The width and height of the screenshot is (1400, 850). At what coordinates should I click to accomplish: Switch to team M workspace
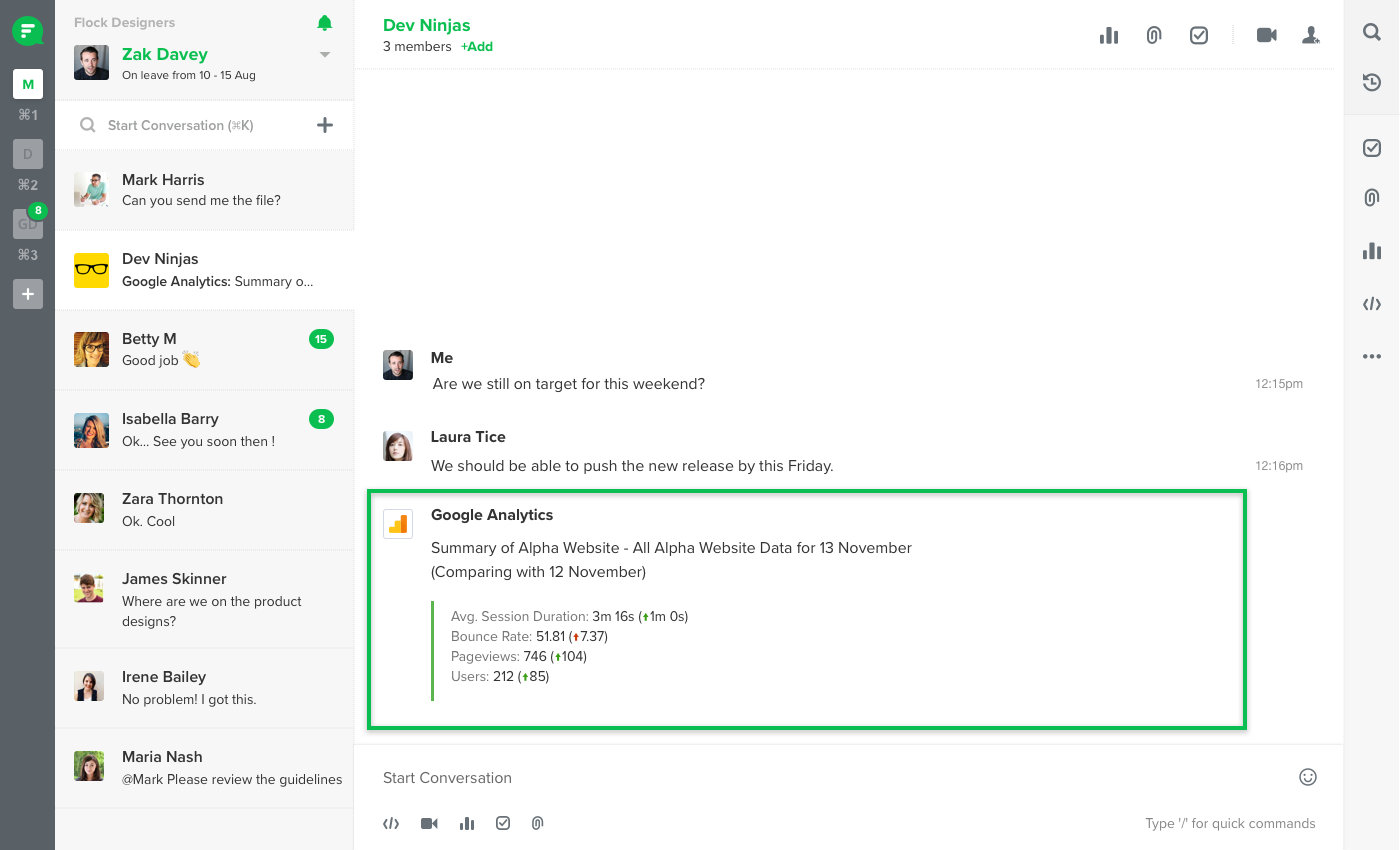pyautogui.click(x=28, y=84)
